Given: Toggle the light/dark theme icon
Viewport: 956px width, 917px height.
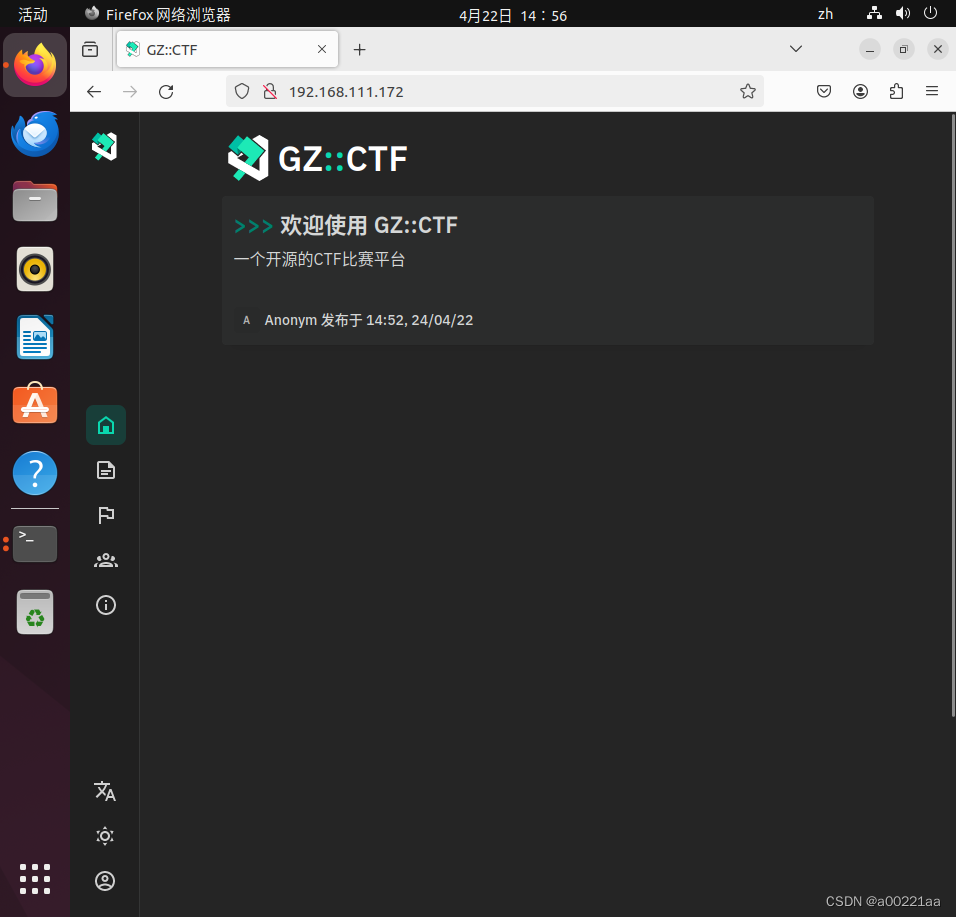Looking at the screenshot, I should coord(105,836).
